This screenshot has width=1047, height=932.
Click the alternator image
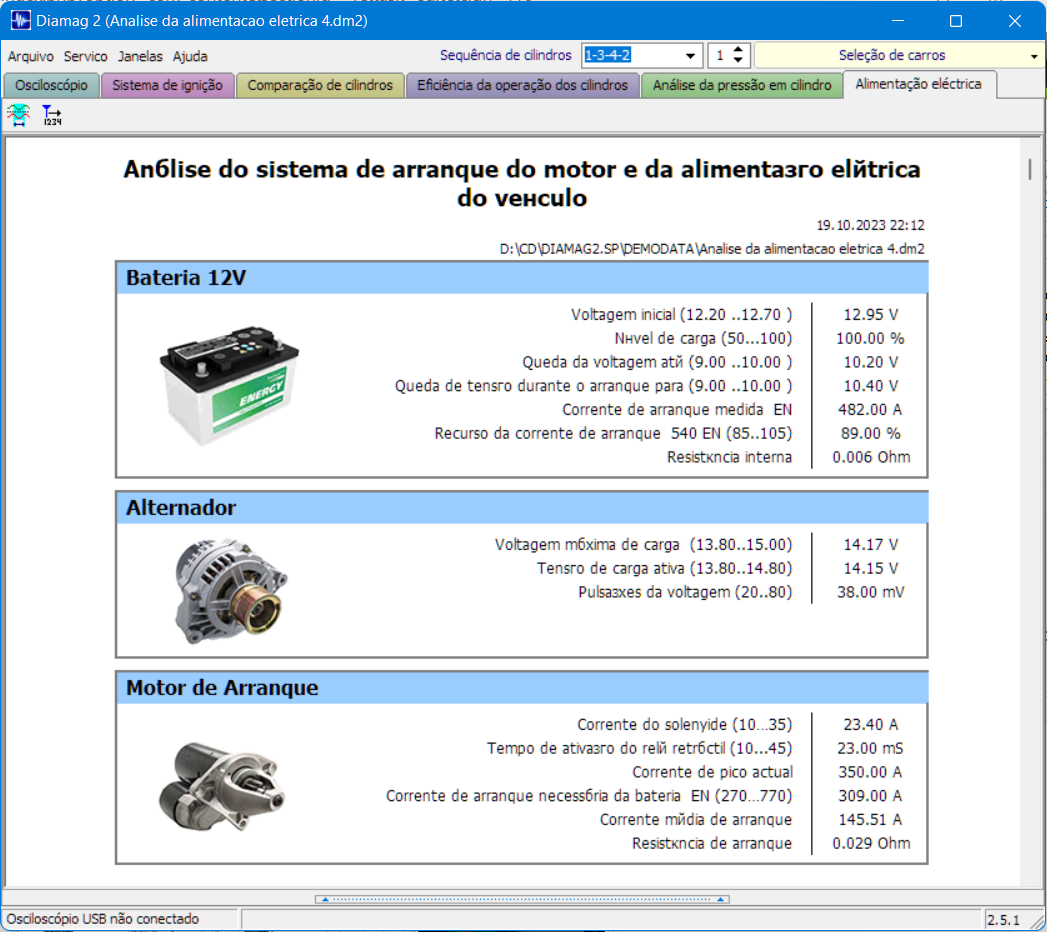coord(231,591)
